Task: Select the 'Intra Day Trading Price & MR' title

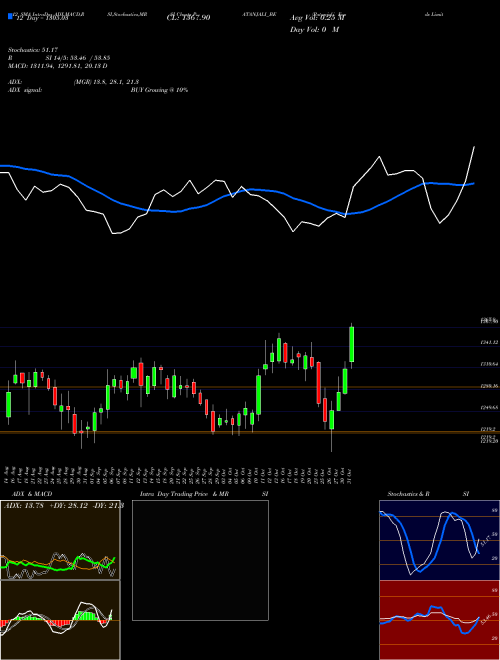Action: pyautogui.click(x=184, y=494)
